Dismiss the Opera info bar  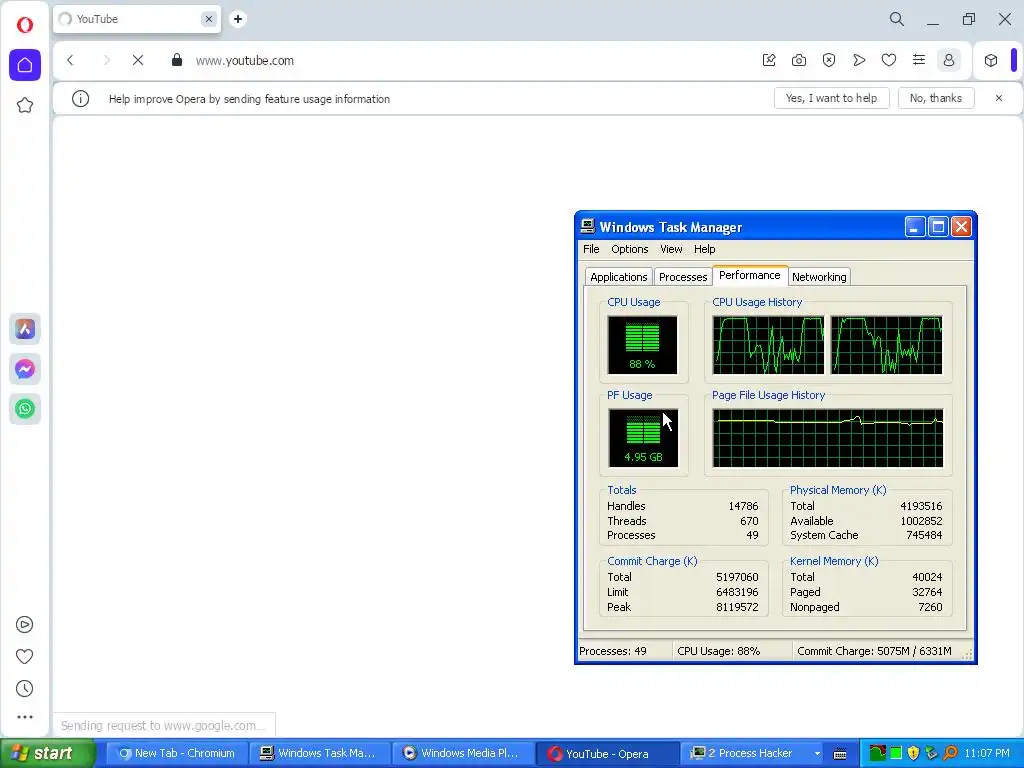coord(999,98)
